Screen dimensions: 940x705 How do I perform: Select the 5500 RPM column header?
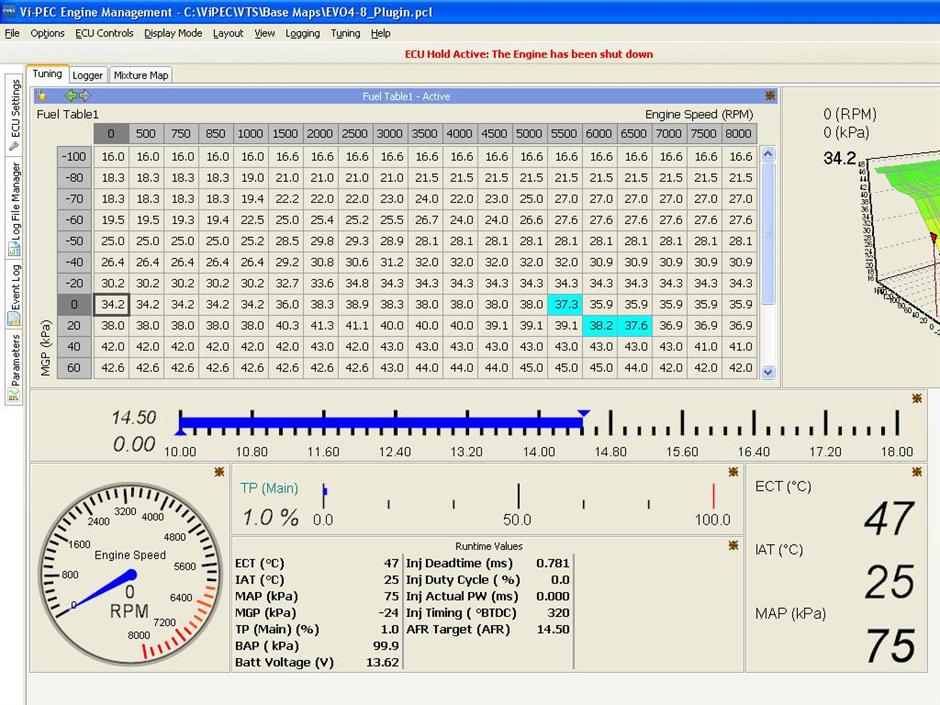565,134
